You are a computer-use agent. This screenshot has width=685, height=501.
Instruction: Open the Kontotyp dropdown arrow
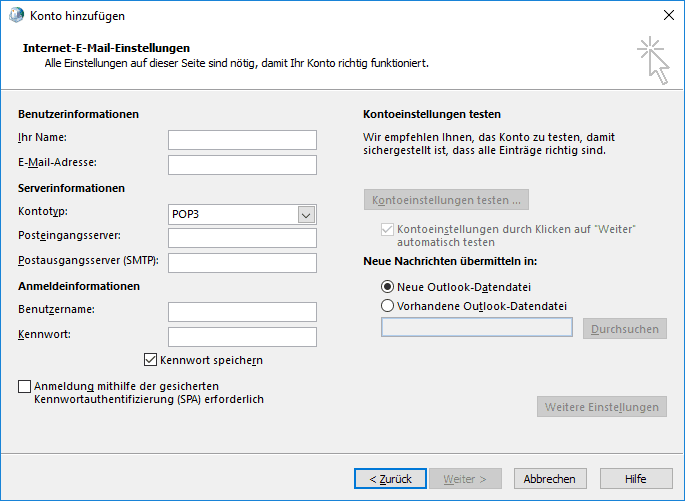click(x=306, y=214)
